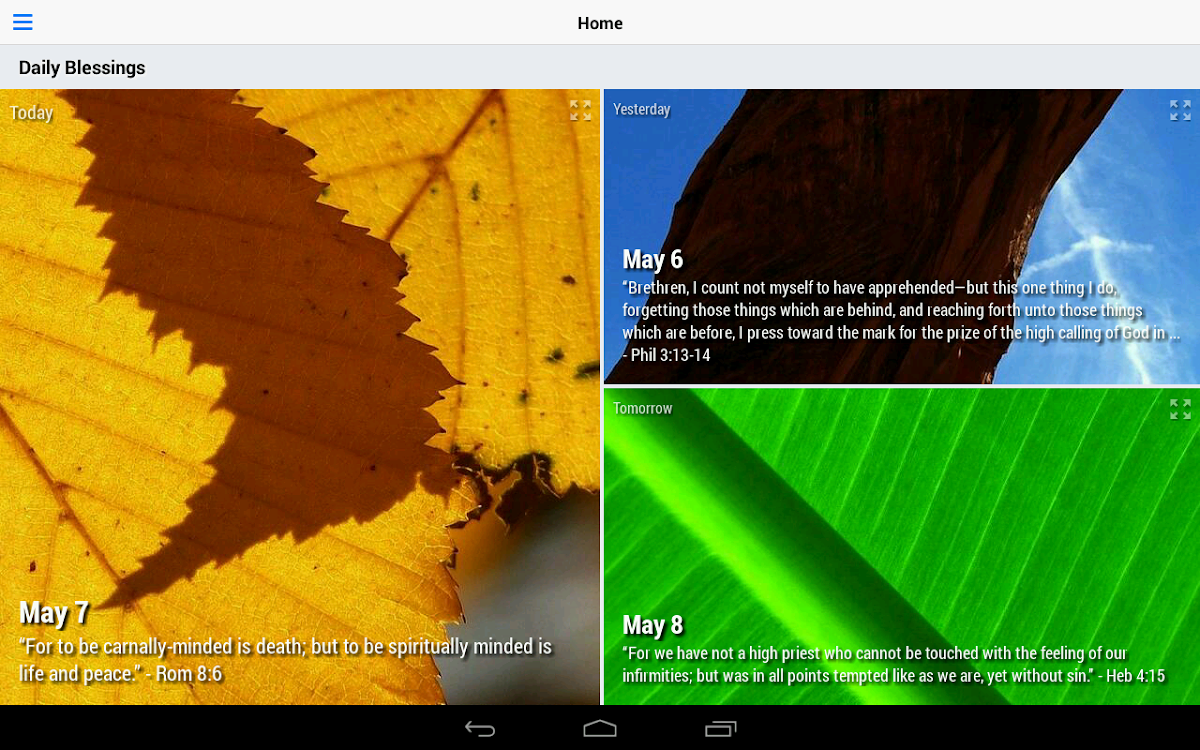
Task: Click the Home title in top bar
Action: click(x=600, y=23)
